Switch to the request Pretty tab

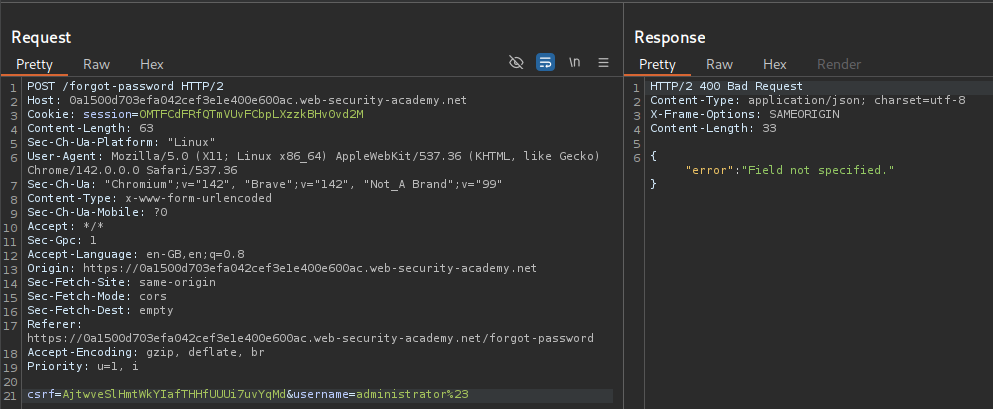tap(34, 63)
